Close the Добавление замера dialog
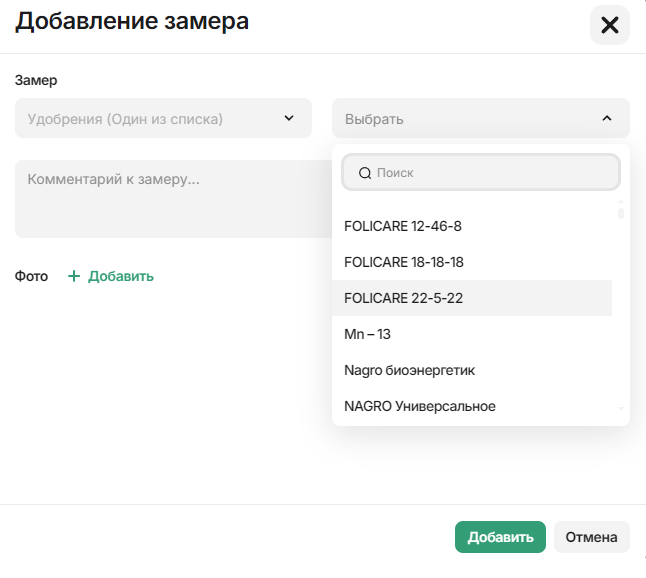 [x=609, y=25]
